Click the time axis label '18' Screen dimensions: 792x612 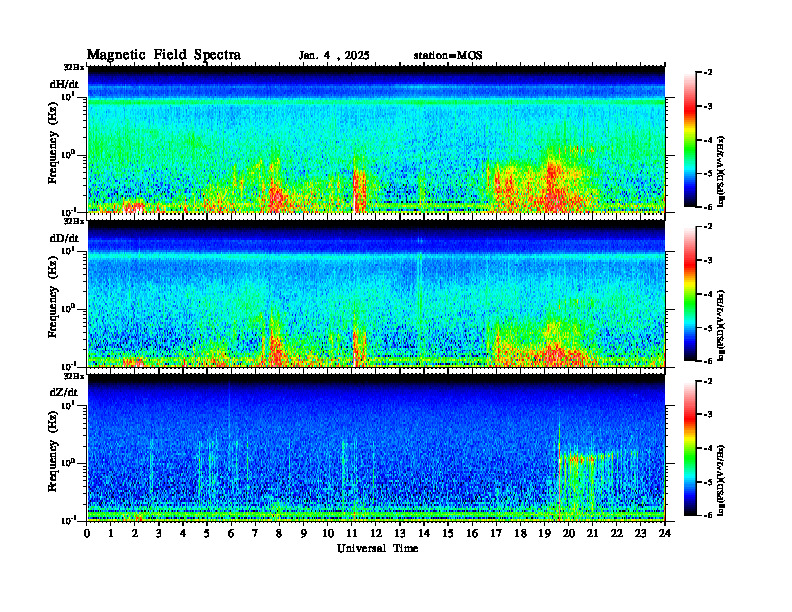pos(520,533)
